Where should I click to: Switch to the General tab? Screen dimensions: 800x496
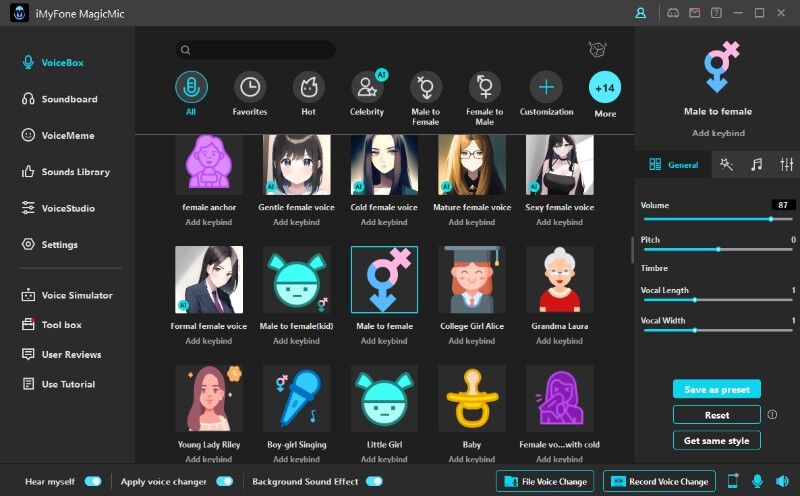pos(673,164)
